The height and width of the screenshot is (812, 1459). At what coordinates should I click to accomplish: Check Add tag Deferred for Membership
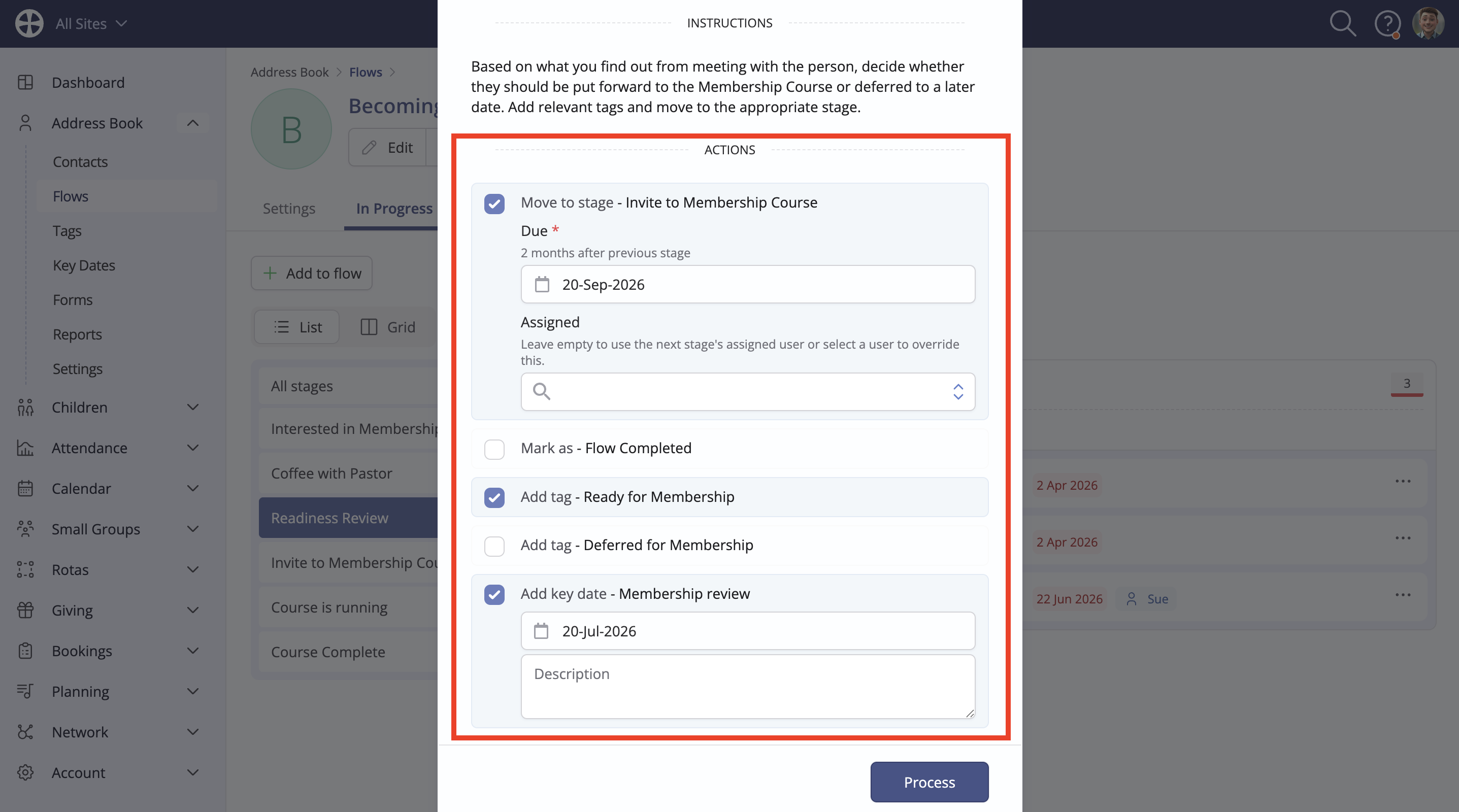(x=494, y=546)
